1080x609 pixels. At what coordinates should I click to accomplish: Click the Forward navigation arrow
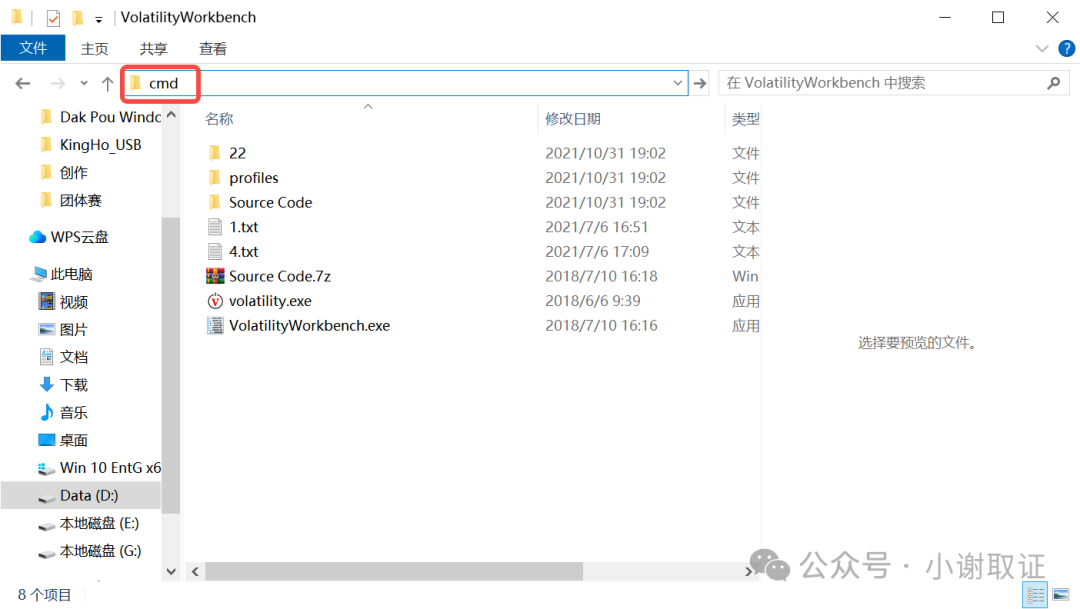click(58, 83)
